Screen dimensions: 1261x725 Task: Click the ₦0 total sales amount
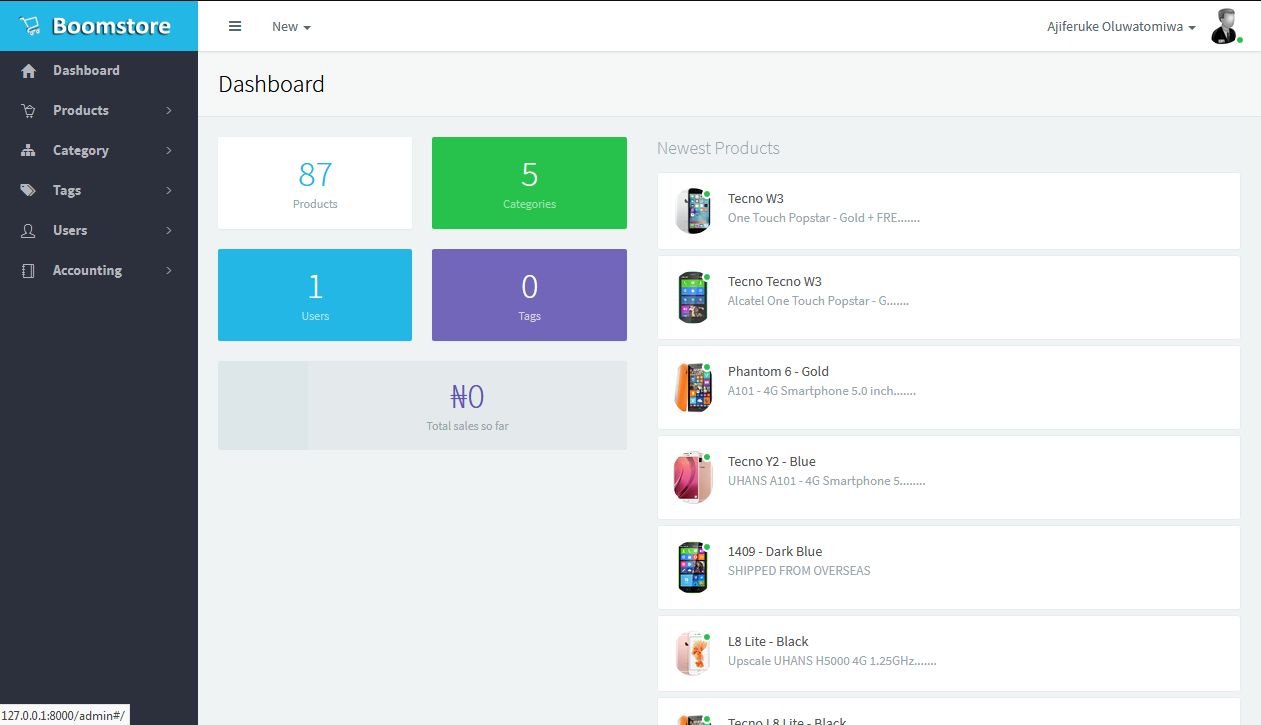click(x=467, y=397)
